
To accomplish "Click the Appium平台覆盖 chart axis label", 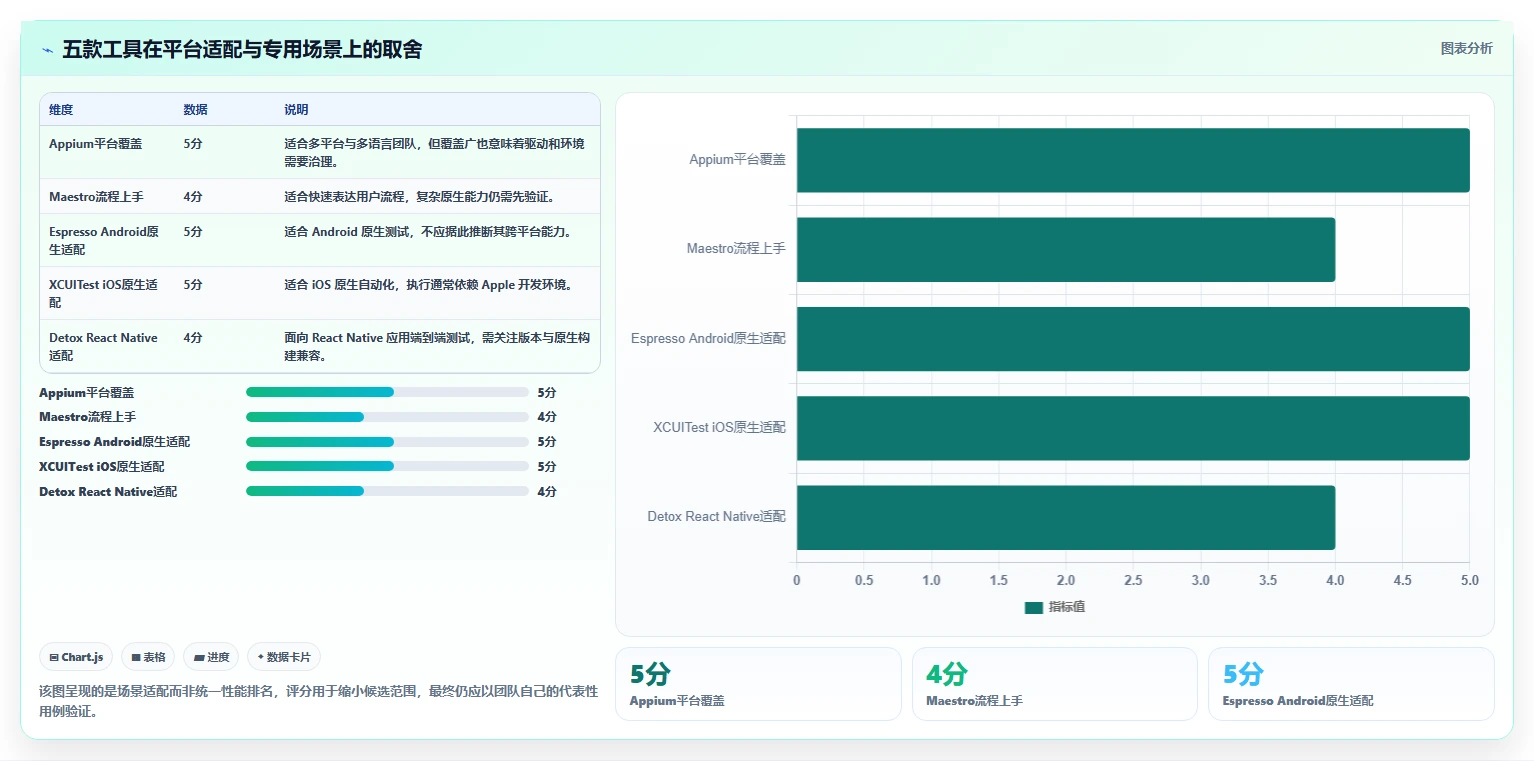I will pos(737,160).
